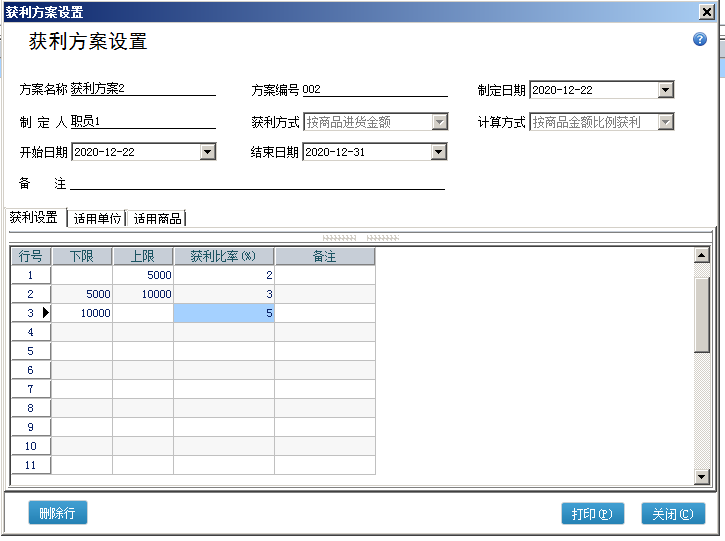Click the scroll down arrow of the table
Viewport: 725px width, 541px height.
(x=701, y=477)
